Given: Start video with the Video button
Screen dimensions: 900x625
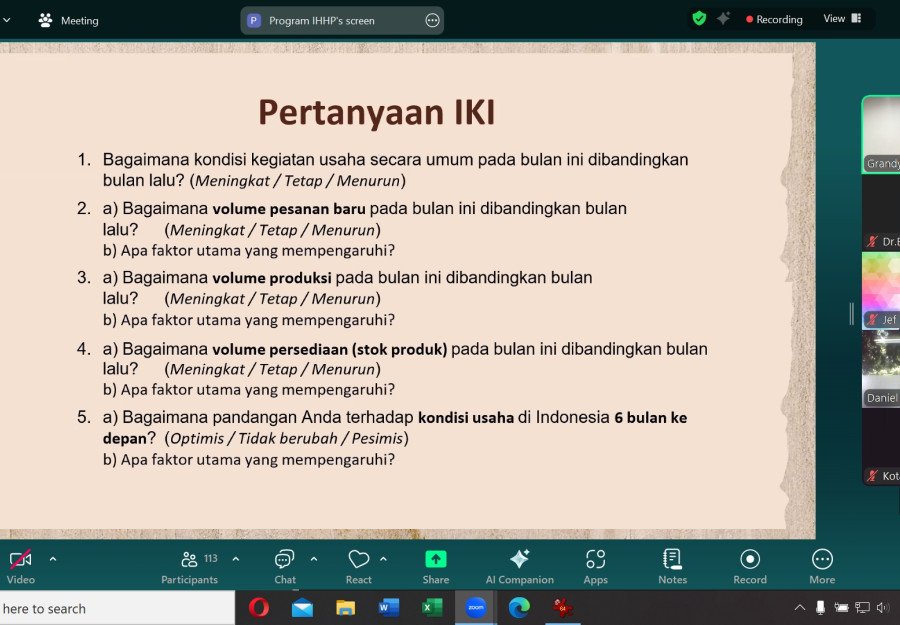Looking at the screenshot, I should (21, 566).
